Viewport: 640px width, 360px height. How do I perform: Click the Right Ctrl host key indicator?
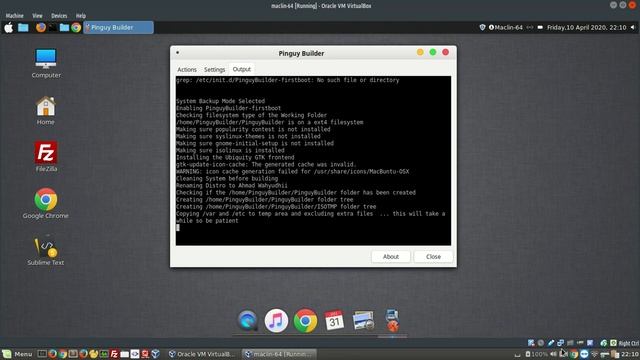coord(629,343)
